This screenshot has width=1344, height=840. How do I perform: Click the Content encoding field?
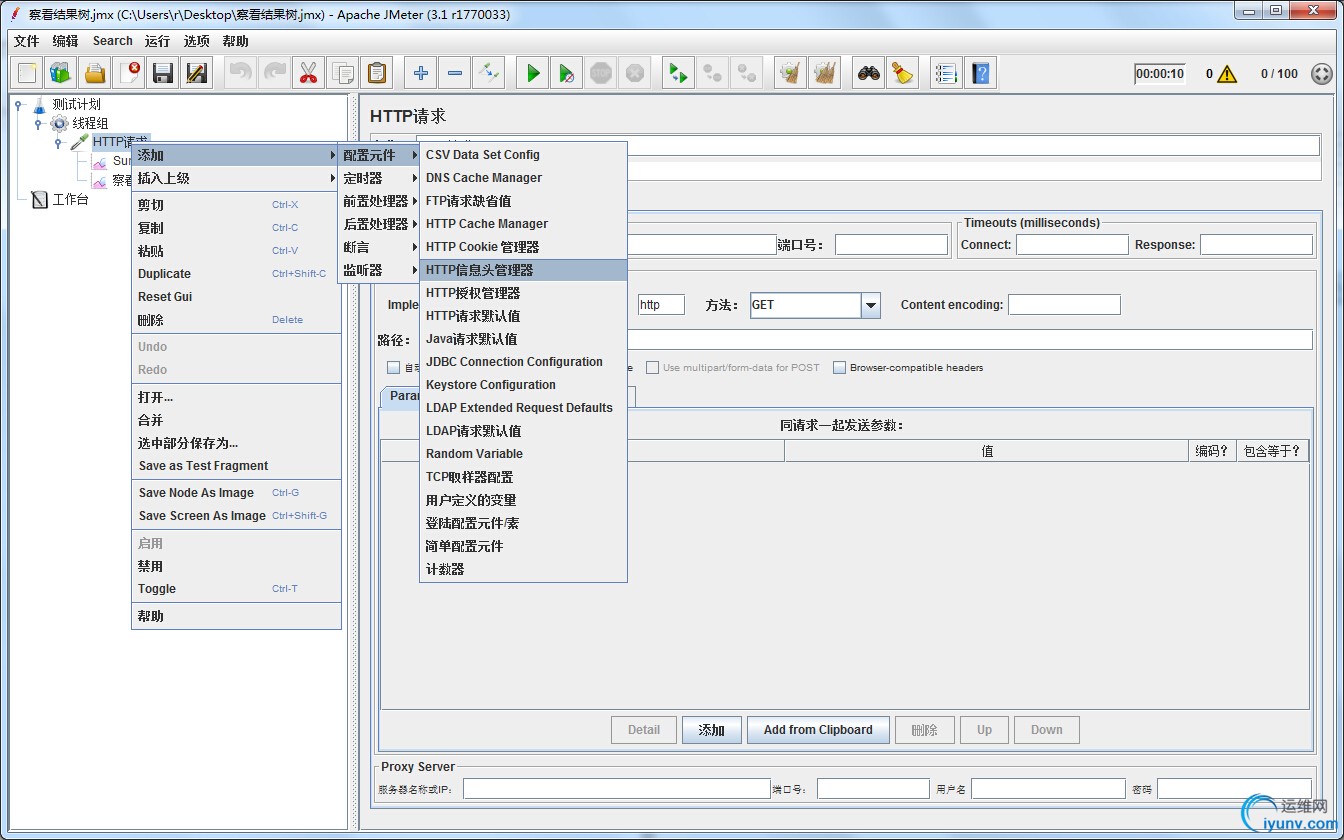[1064, 305]
